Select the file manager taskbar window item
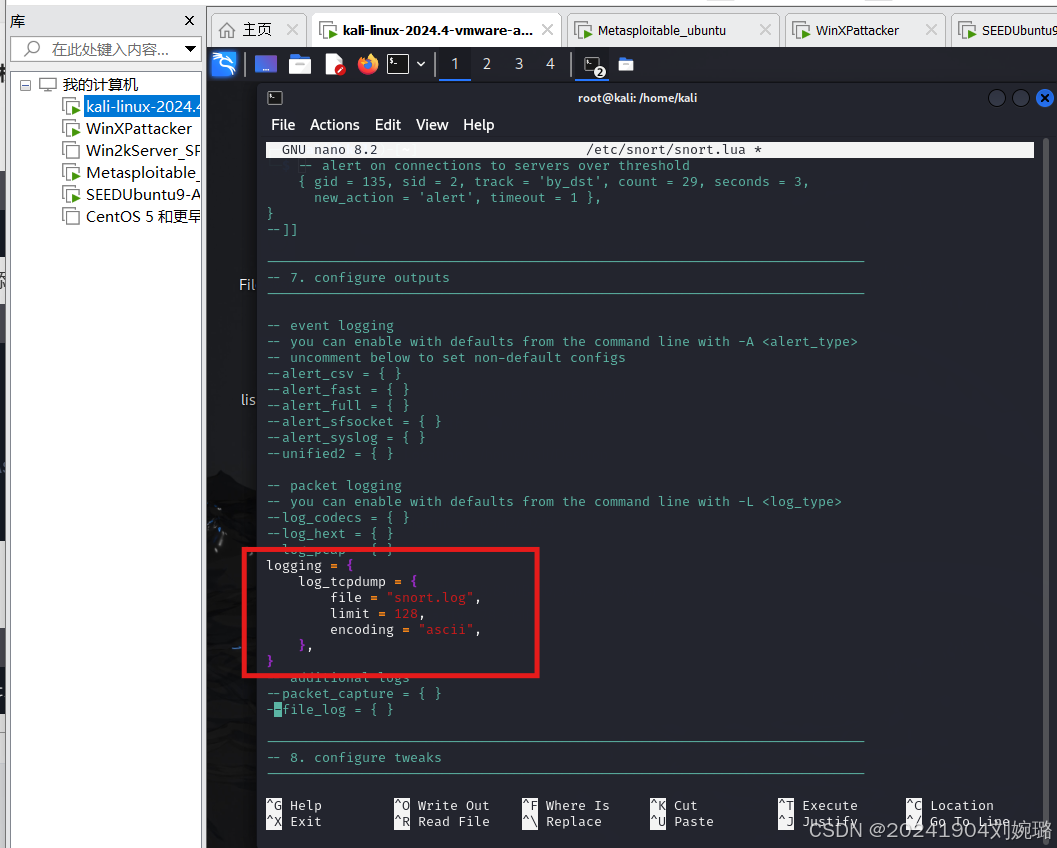The height and width of the screenshot is (848, 1057). point(626,65)
